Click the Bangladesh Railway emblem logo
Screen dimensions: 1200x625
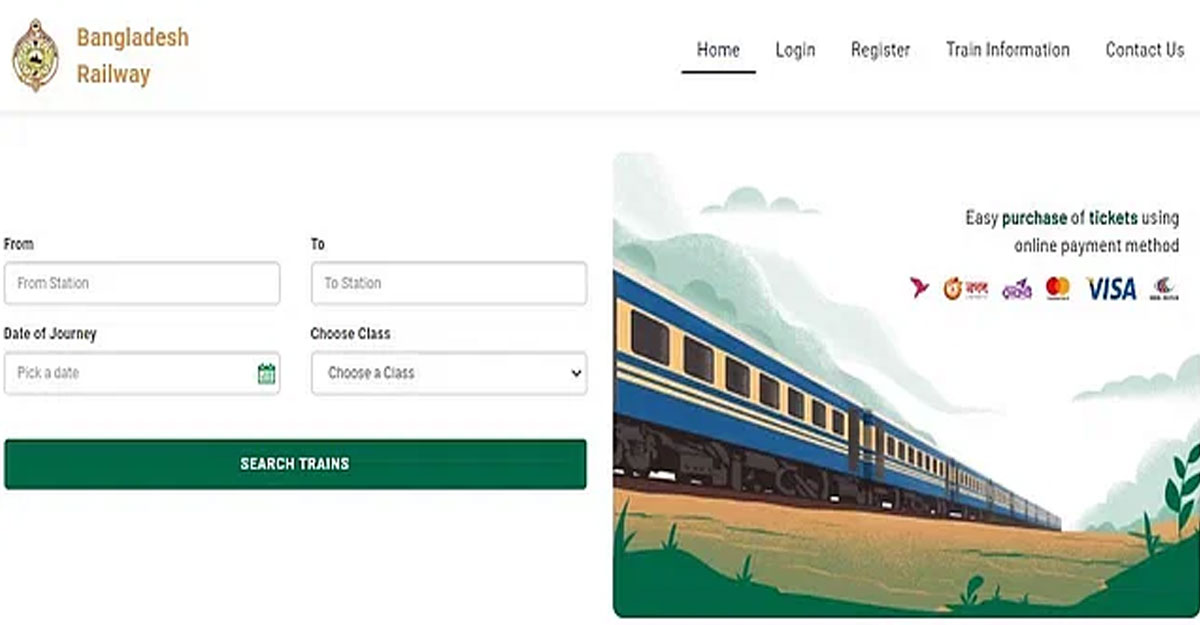pyautogui.click(x=36, y=55)
